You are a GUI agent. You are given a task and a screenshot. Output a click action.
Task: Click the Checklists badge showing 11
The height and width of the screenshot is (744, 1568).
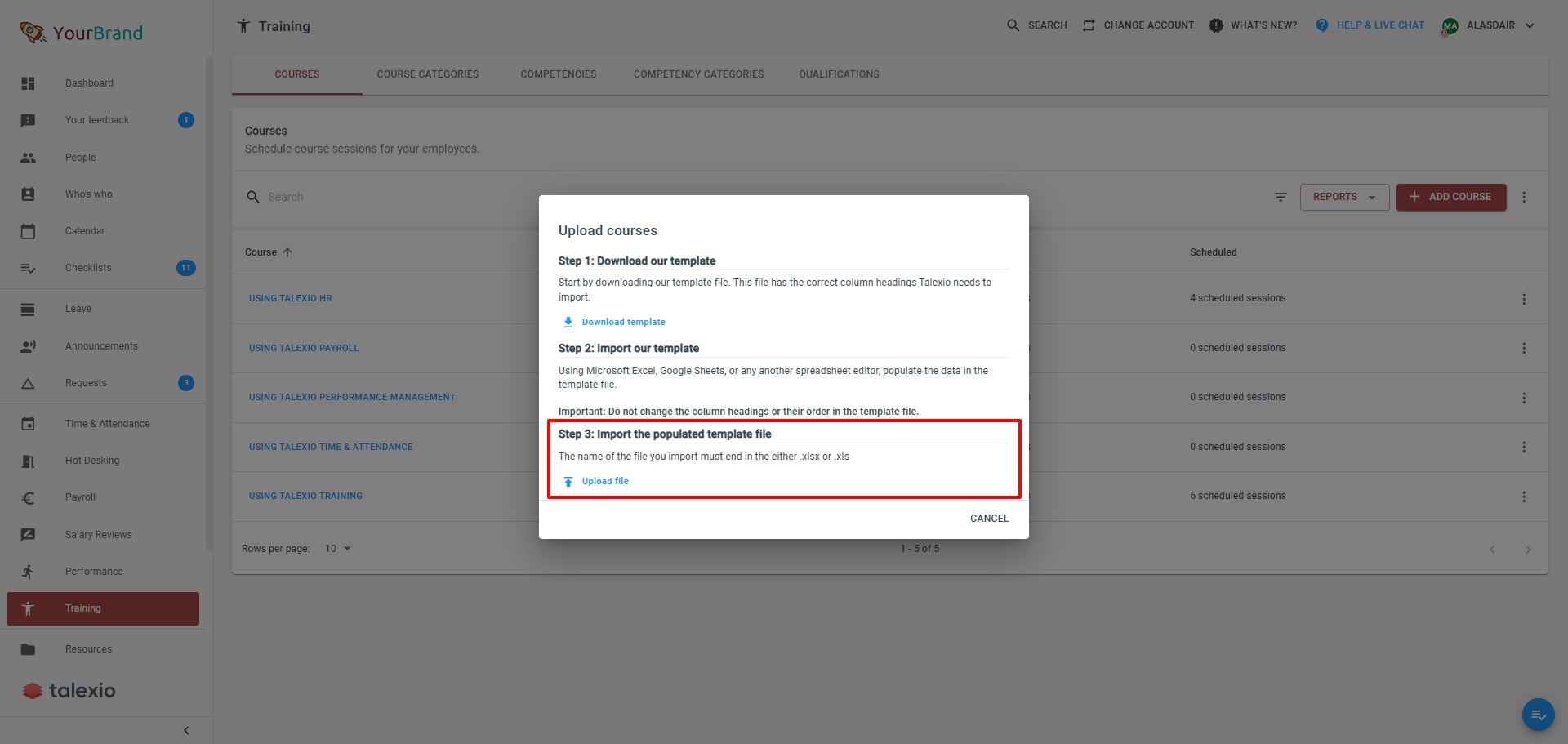(186, 268)
